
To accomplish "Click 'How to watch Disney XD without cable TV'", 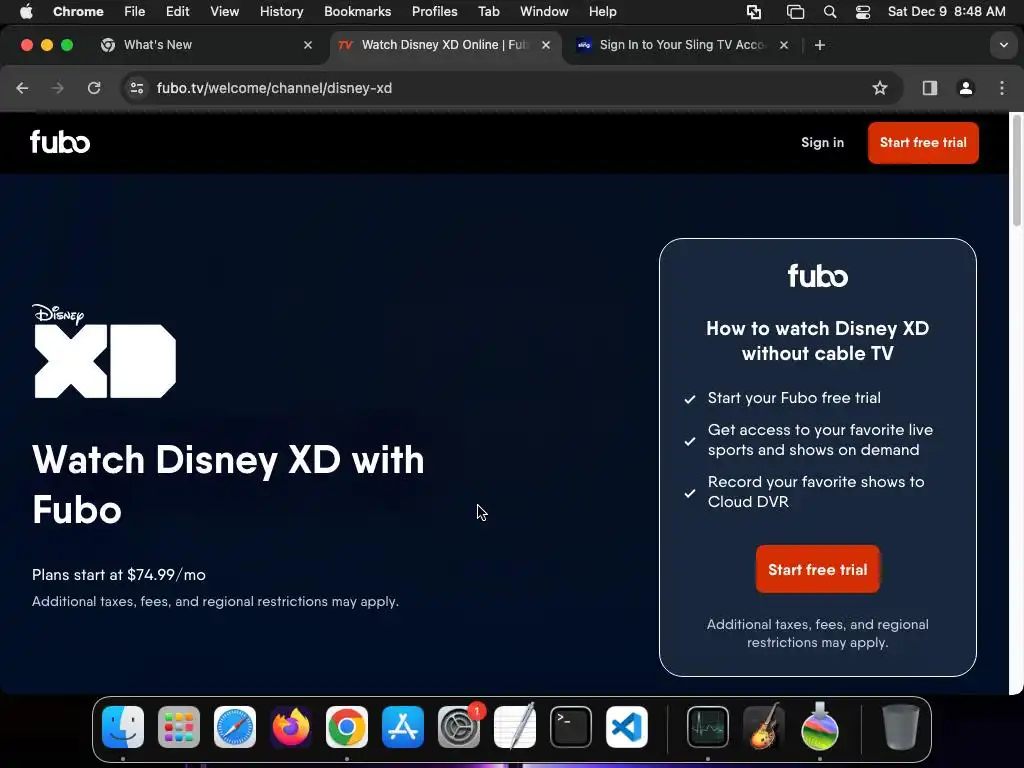I will pos(818,341).
